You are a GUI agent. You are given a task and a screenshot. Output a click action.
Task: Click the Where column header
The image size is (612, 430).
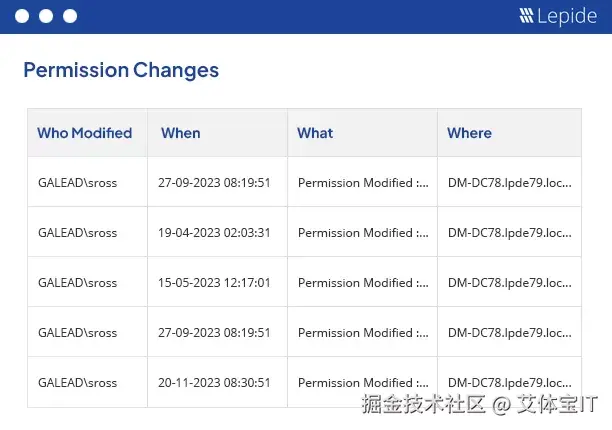coord(470,133)
